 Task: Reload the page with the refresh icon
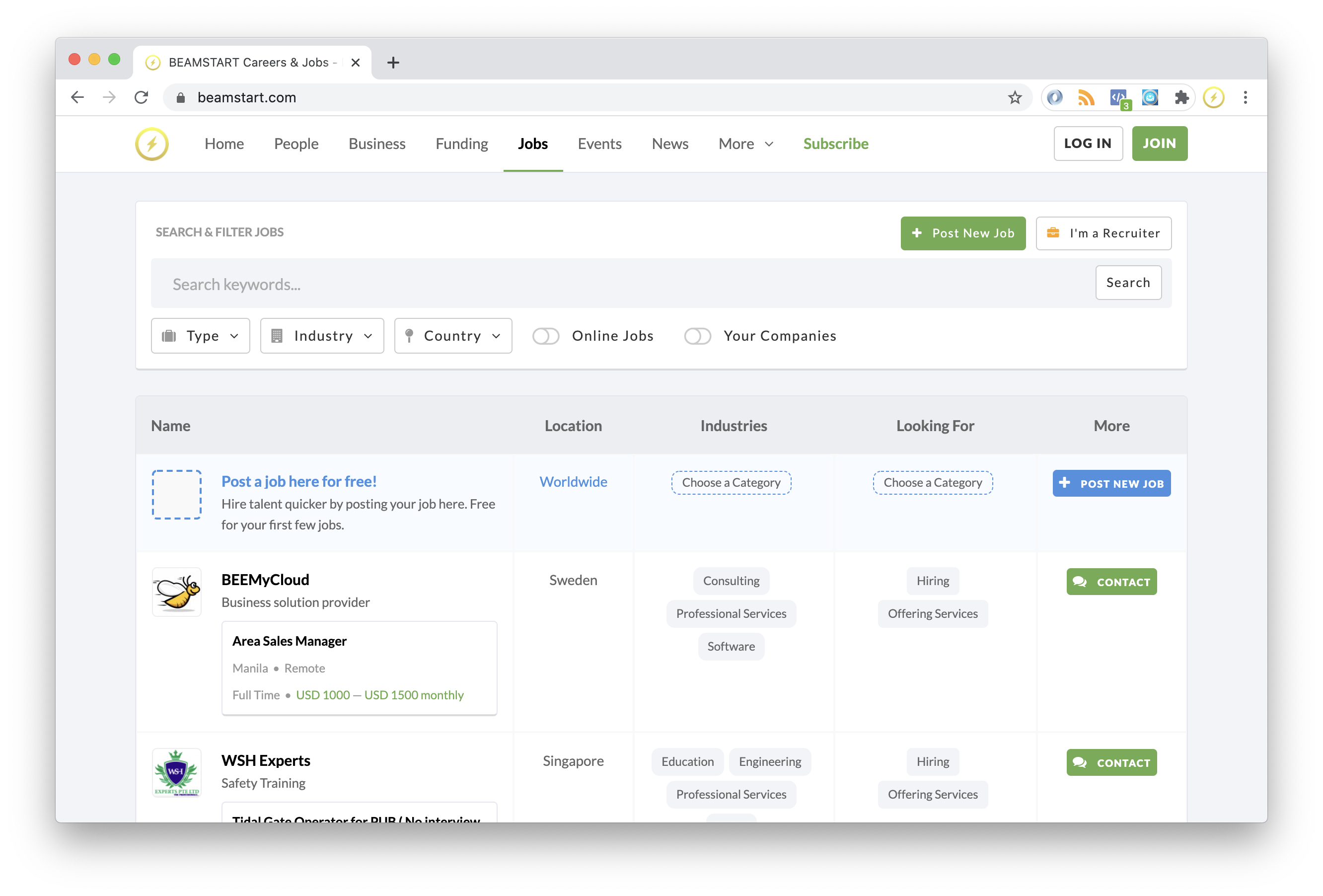[141, 97]
